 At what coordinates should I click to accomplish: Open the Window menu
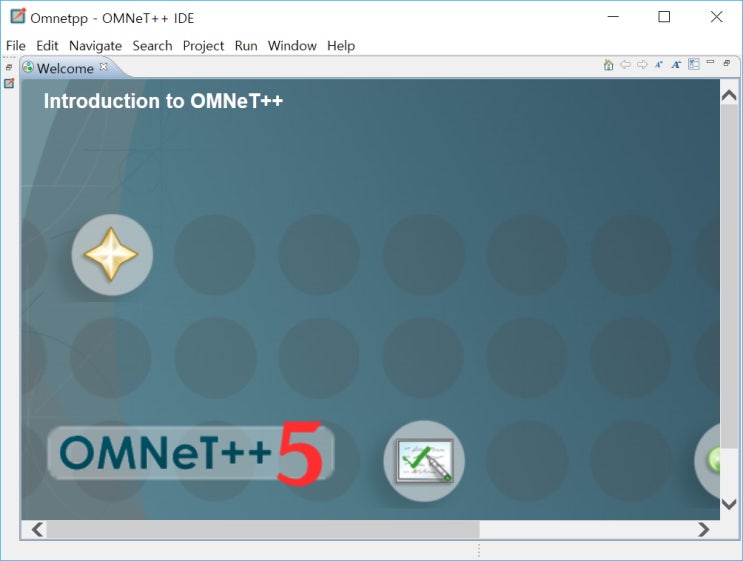[292, 45]
